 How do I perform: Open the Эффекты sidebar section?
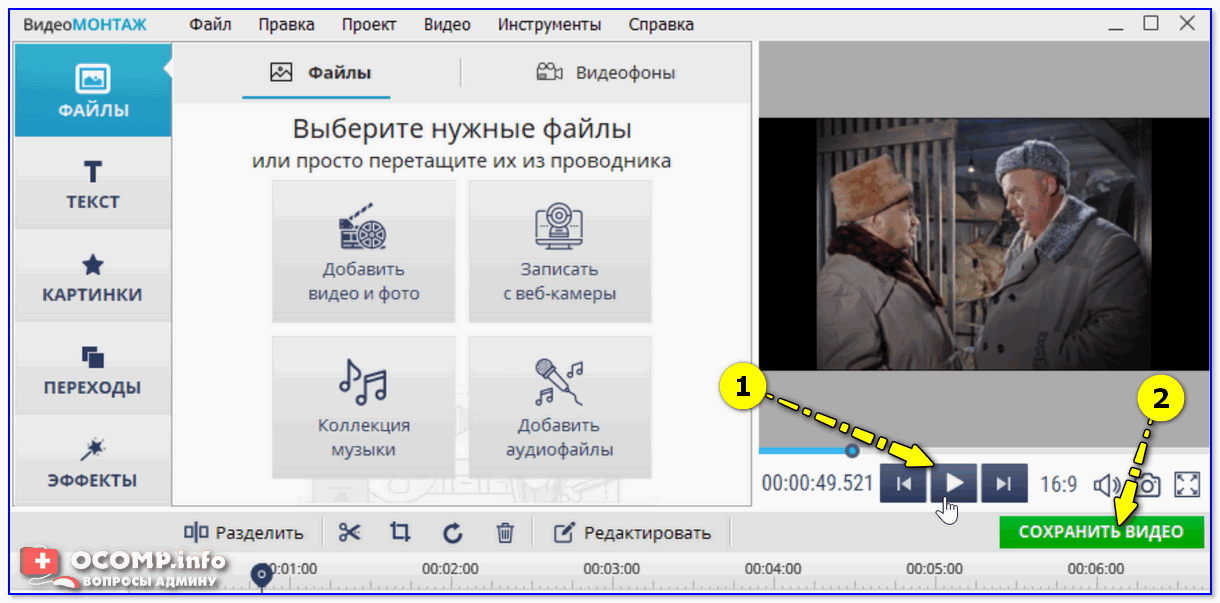point(92,461)
